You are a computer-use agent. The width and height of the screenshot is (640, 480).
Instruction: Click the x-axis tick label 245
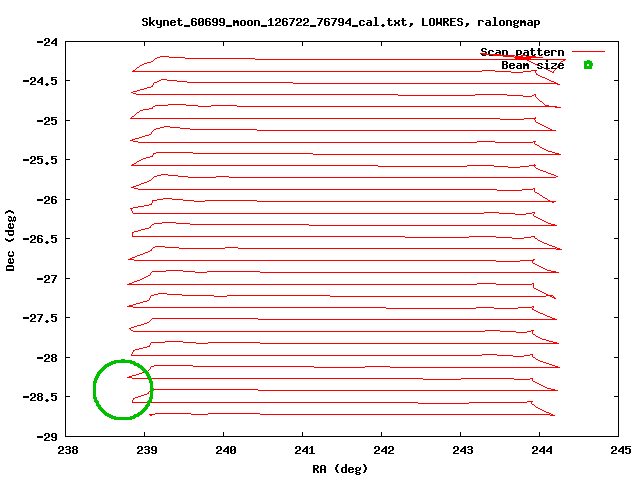tap(620, 450)
